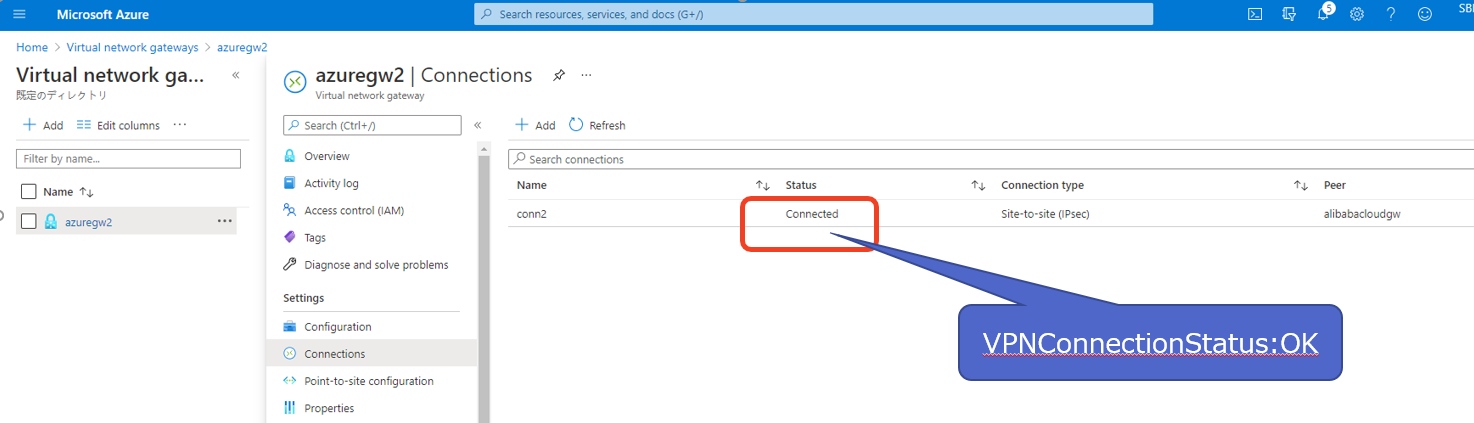Click the Connected status cell
The width and height of the screenshot is (1474, 423).
coord(812,214)
